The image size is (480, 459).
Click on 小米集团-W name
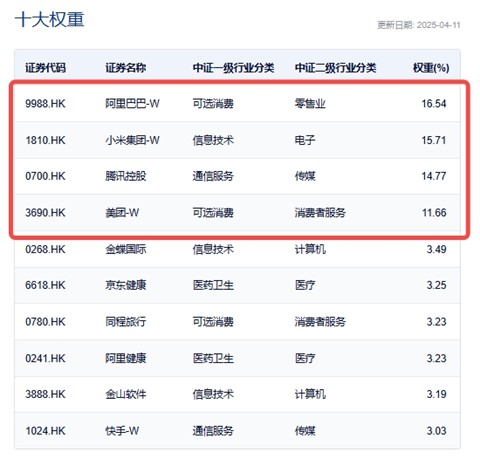[132, 140]
